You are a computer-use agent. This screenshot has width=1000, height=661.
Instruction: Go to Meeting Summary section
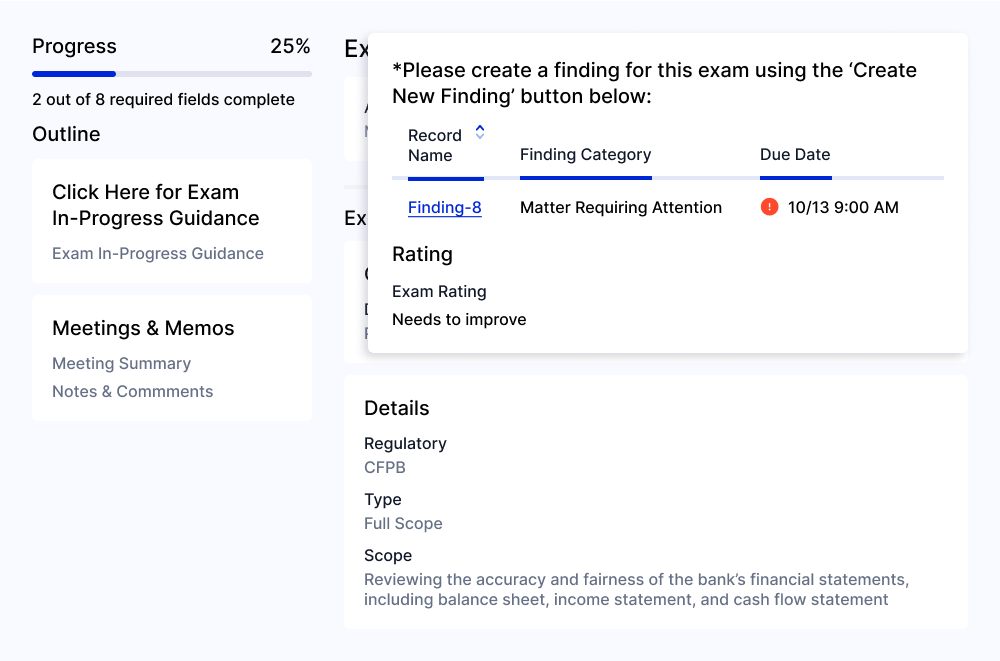tap(121, 363)
